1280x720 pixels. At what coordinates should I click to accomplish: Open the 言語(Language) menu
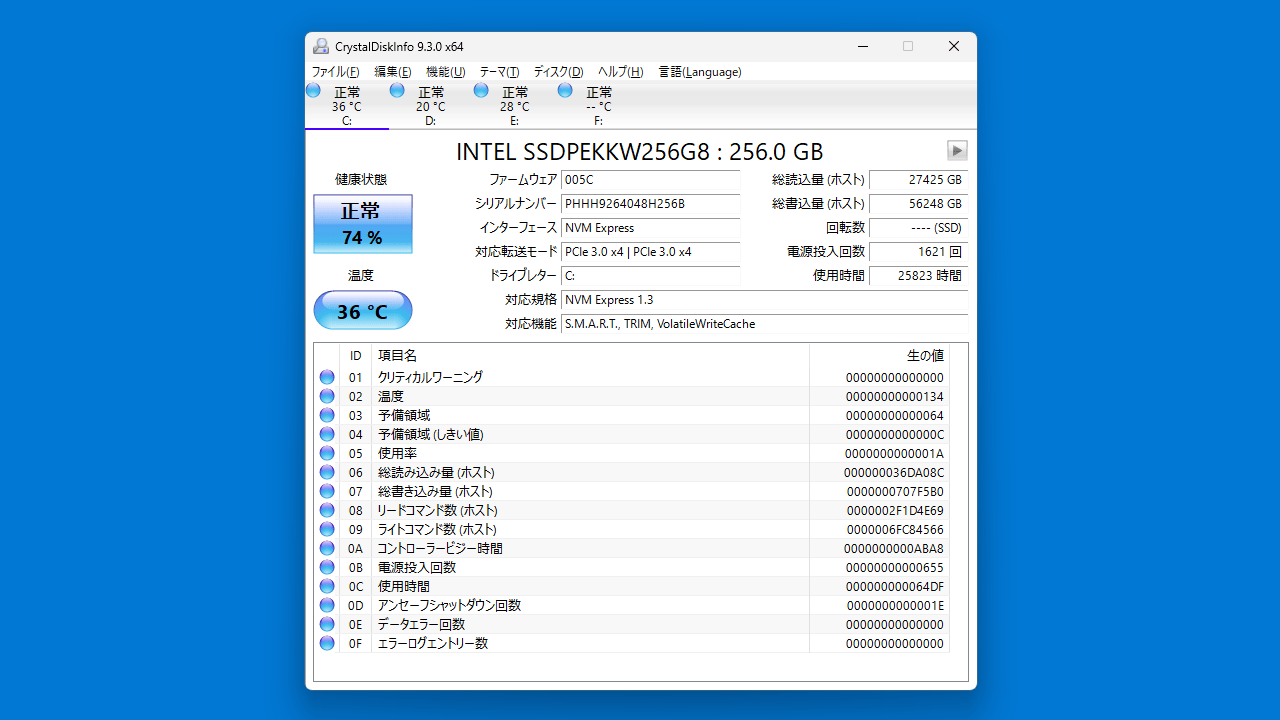coord(700,72)
